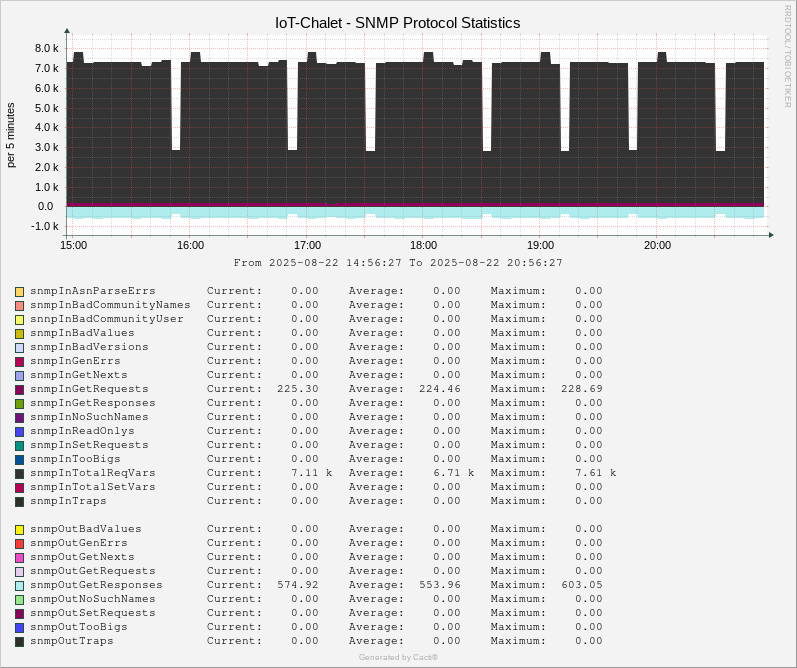Click the snmpInAsnParseErrs legend color swatch
The image size is (797, 668).
tap(19, 292)
